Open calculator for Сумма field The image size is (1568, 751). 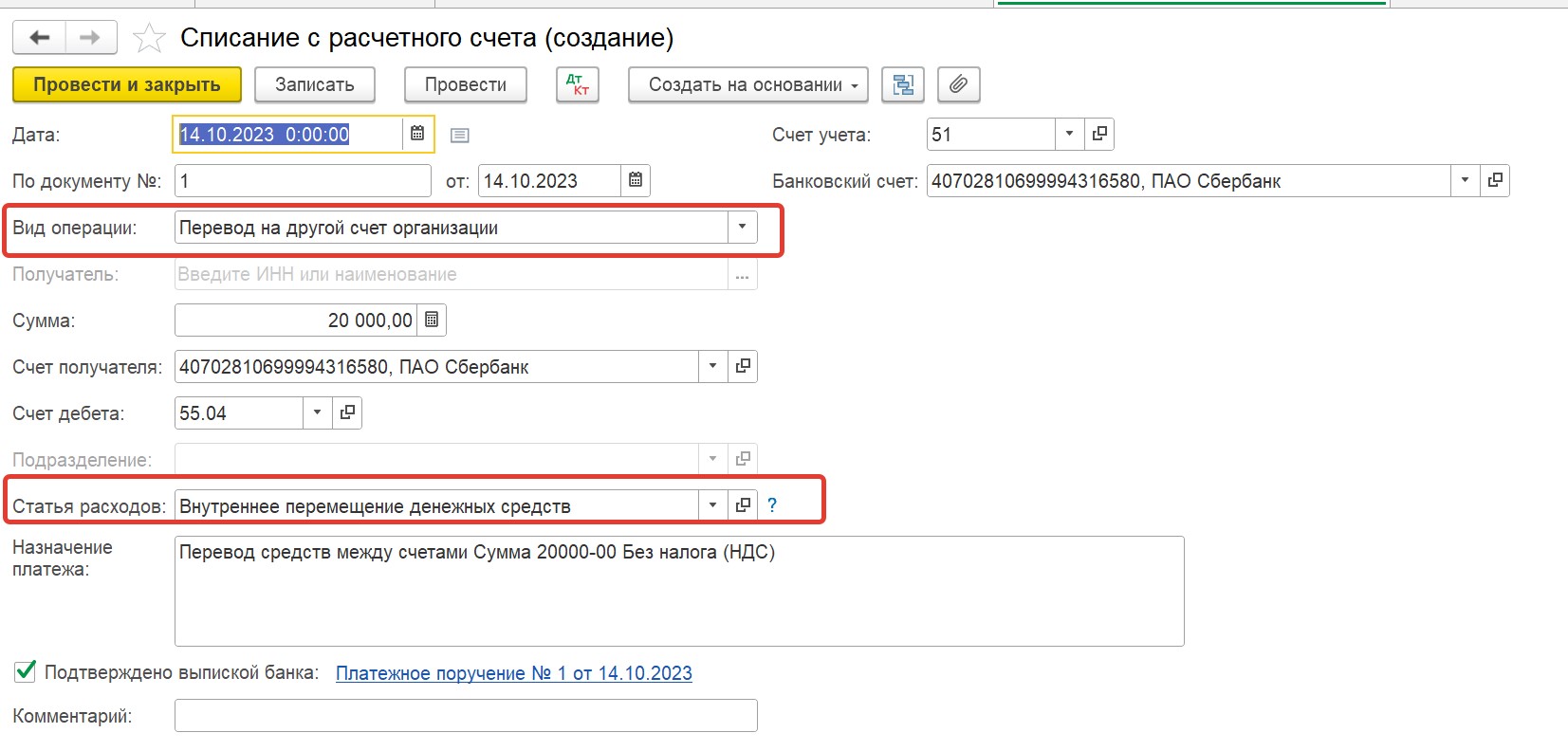432,321
